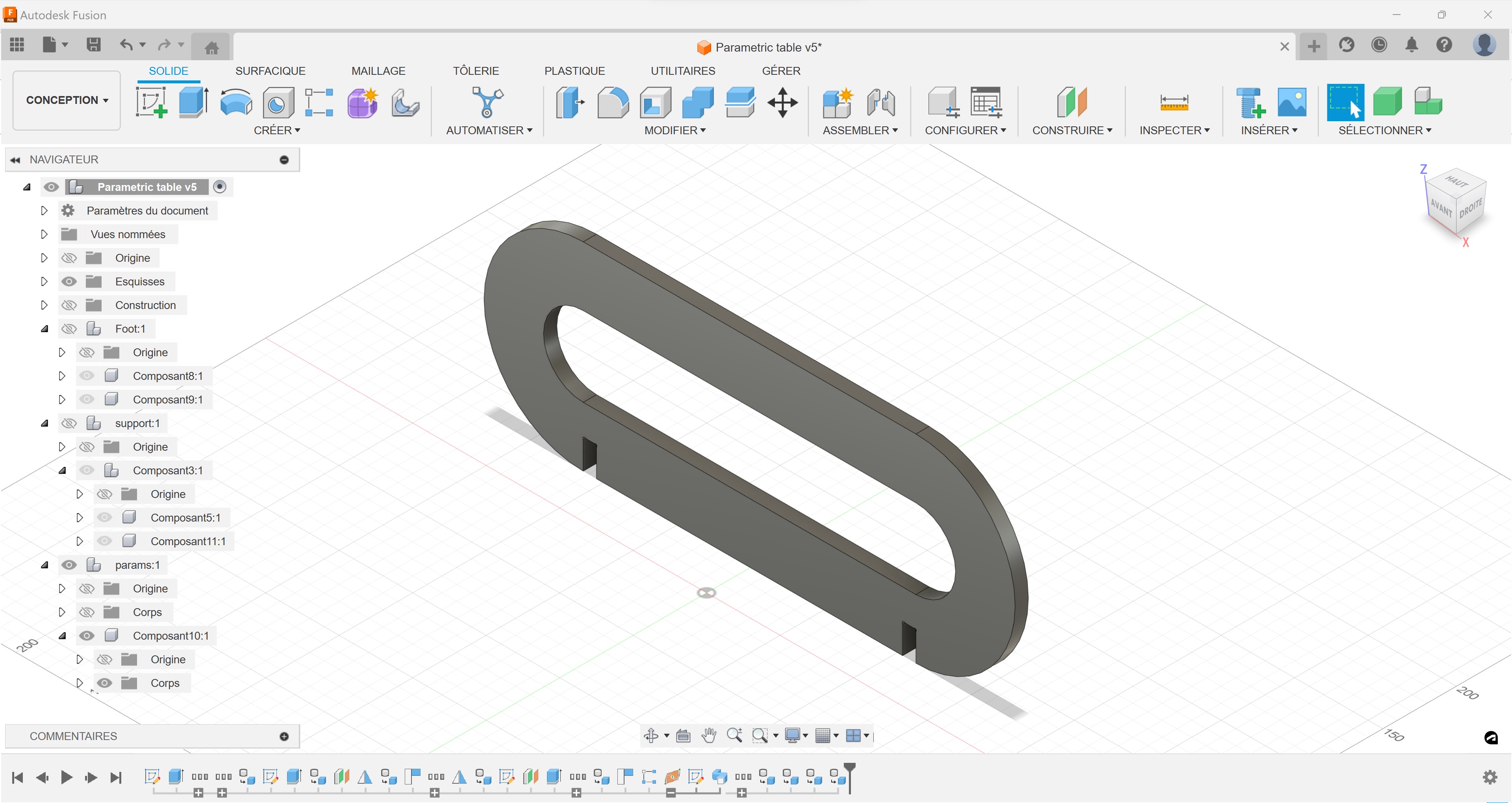Open the CRÉER dropdown menu
This screenshot has height=803, width=1512.
click(x=277, y=130)
